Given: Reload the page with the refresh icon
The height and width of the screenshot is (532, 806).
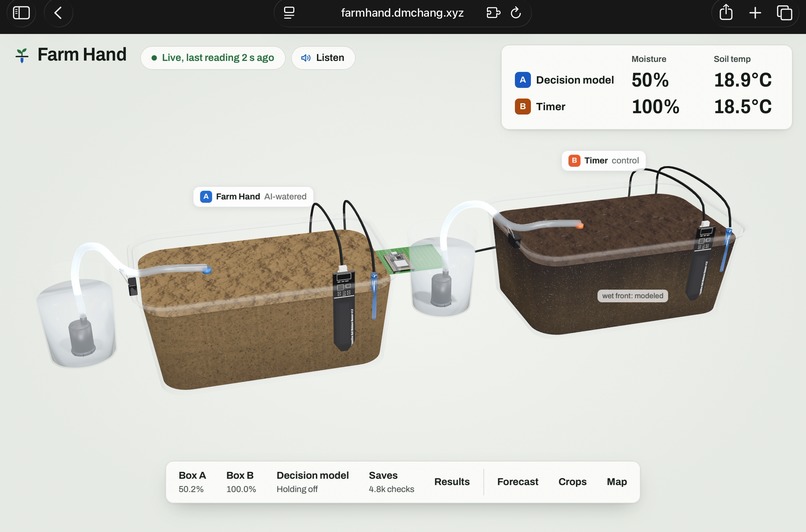Looking at the screenshot, I should point(516,13).
